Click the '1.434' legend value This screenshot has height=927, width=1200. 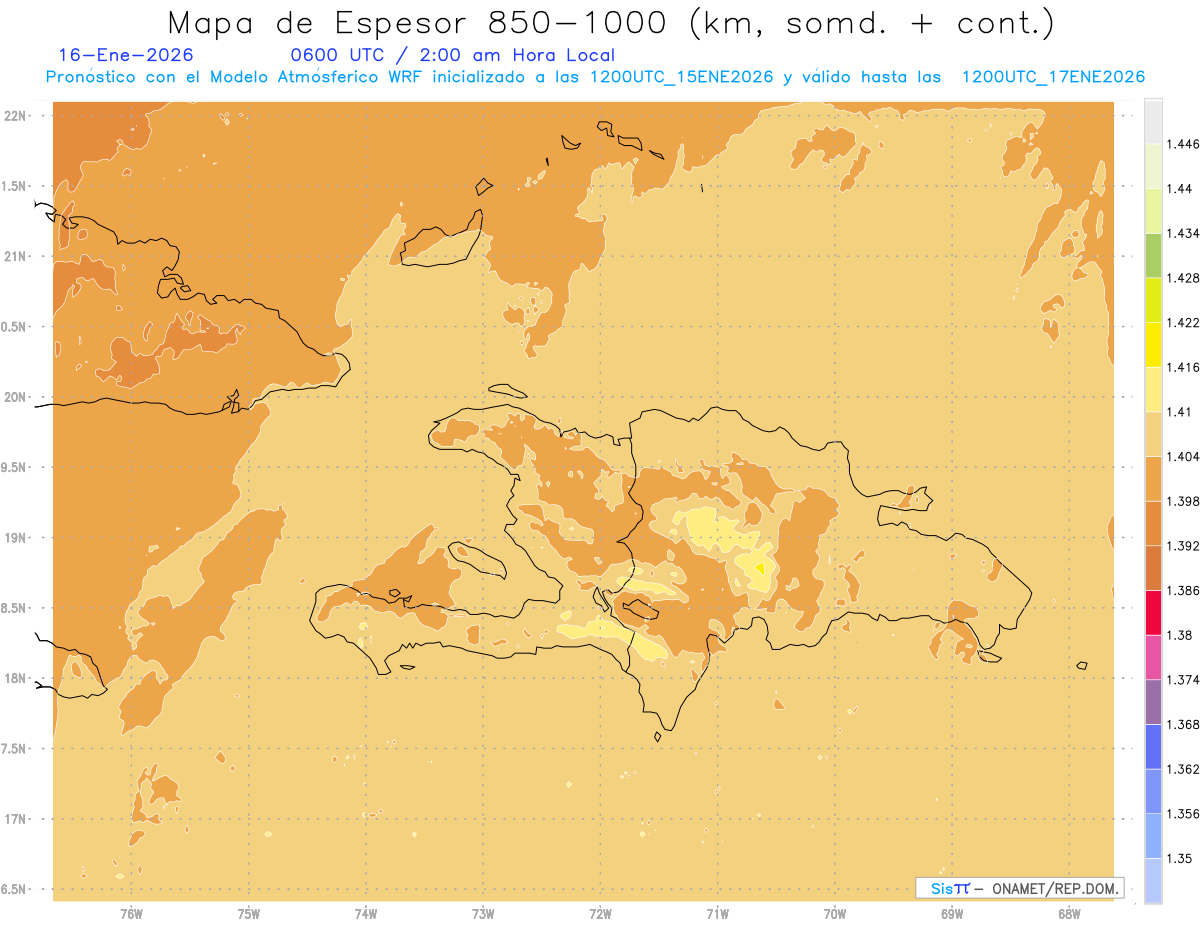pos(1183,233)
